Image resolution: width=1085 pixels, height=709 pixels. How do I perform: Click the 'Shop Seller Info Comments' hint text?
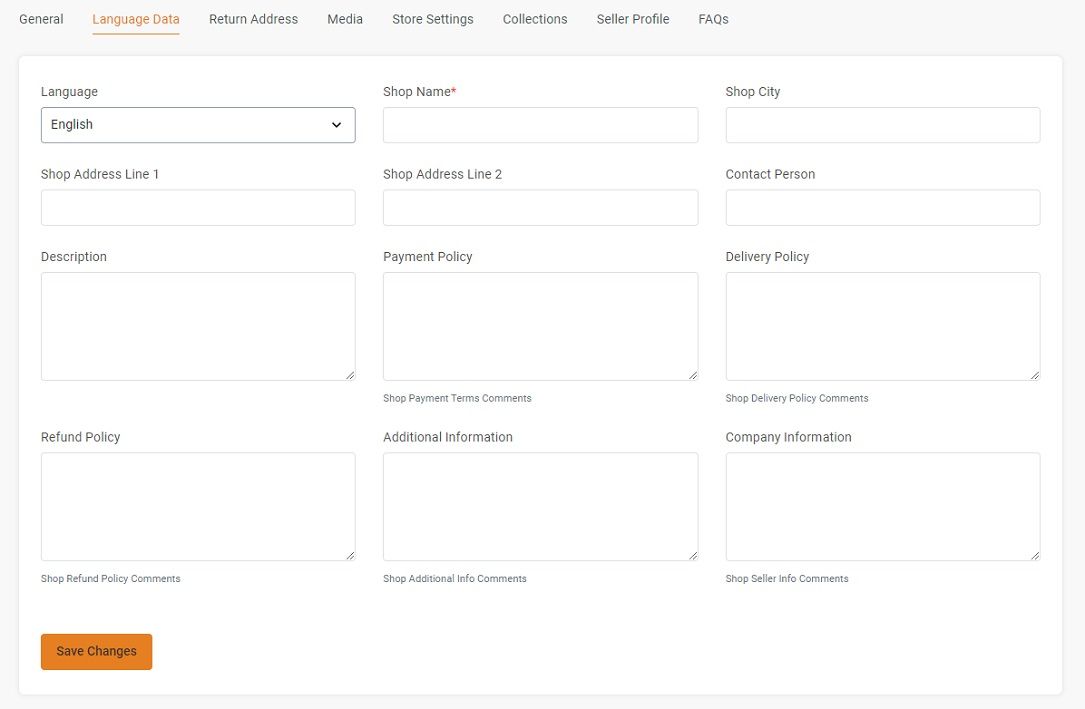(787, 579)
